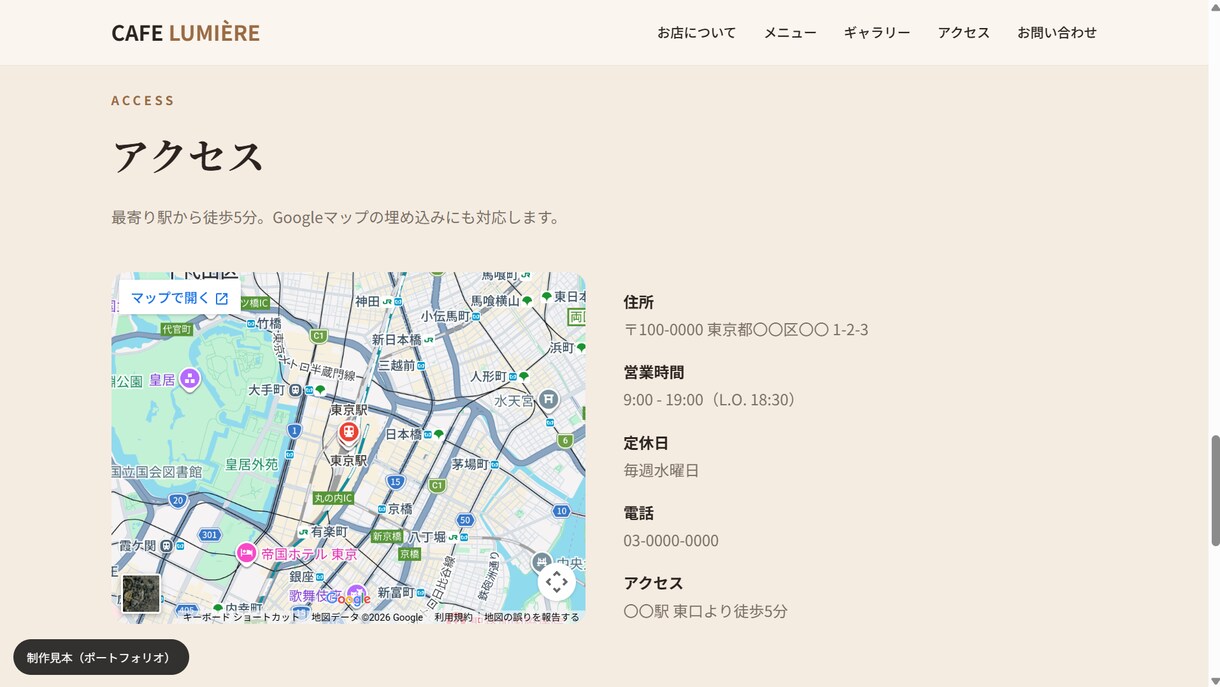Click the 代官町 green interchange sign
This screenshot has width=1220, height=687.
click(x=177, y=329)
